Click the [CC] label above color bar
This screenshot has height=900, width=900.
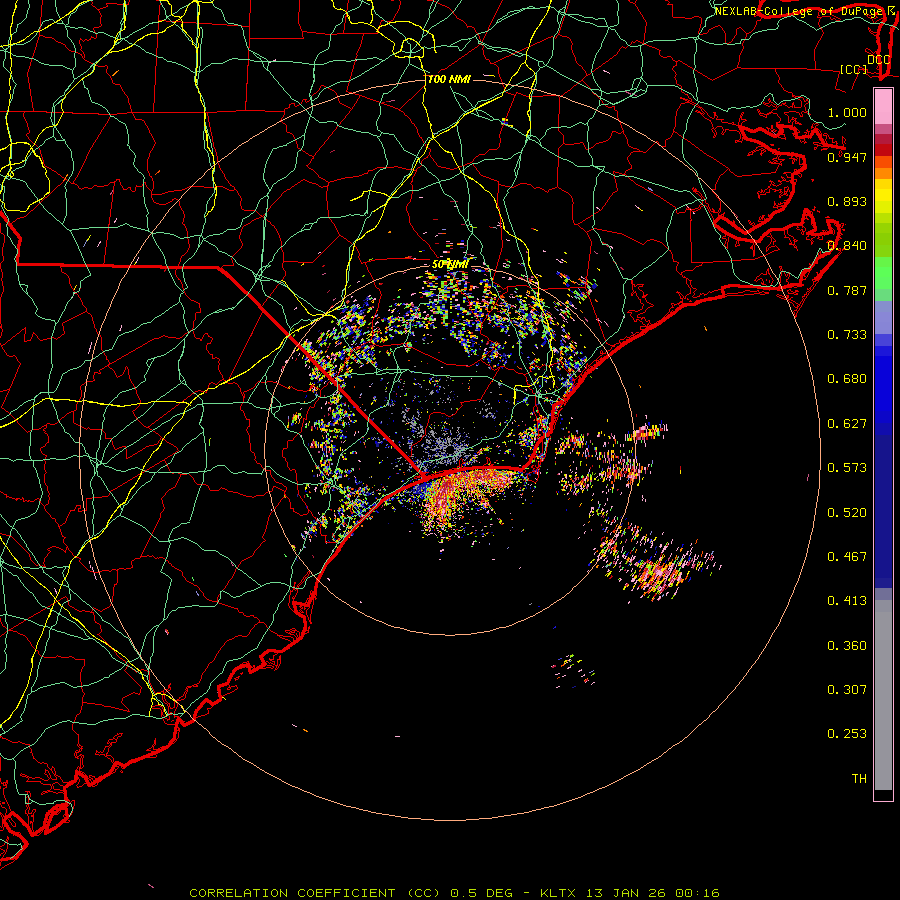tap(854, 69)
